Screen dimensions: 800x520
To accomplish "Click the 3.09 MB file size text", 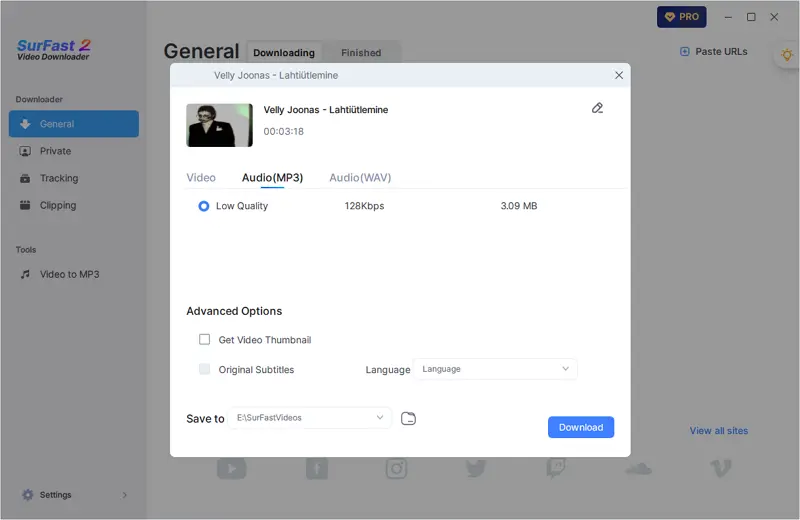I will click(x=519, y=206).
